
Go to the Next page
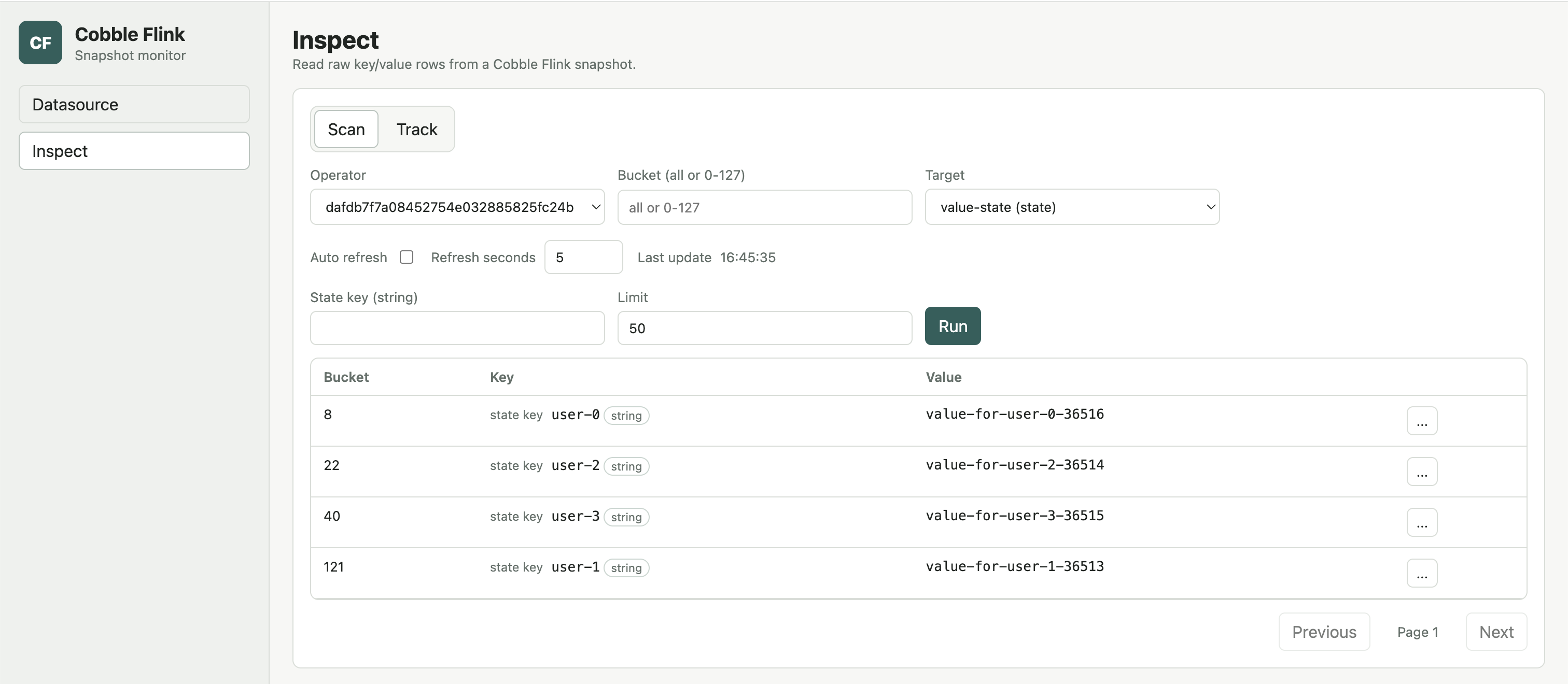(1495, 632)
